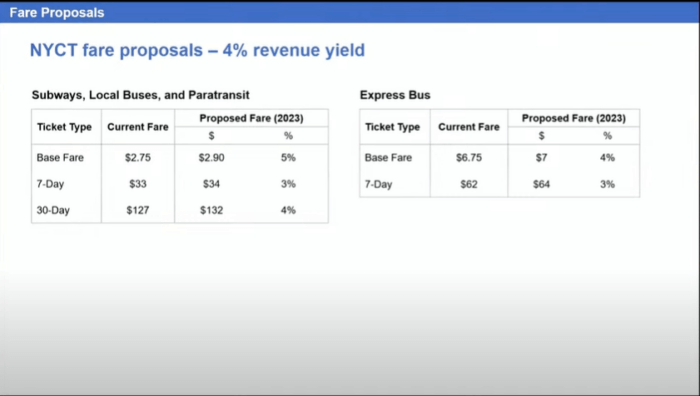Click the 30-Day row label
Viewport: 700px width, 396px height.
click(53, 210)
